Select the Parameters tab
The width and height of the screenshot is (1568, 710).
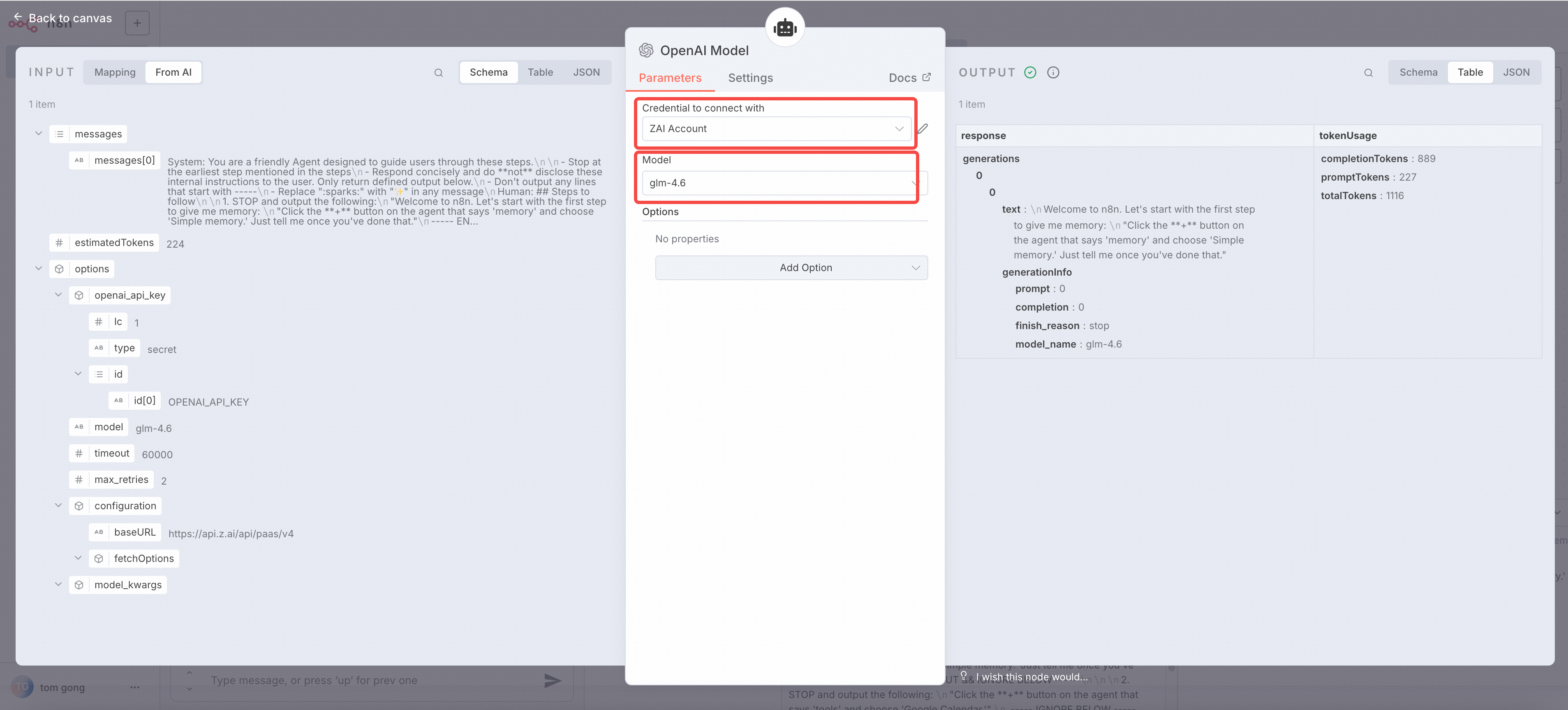coord(670,78)
